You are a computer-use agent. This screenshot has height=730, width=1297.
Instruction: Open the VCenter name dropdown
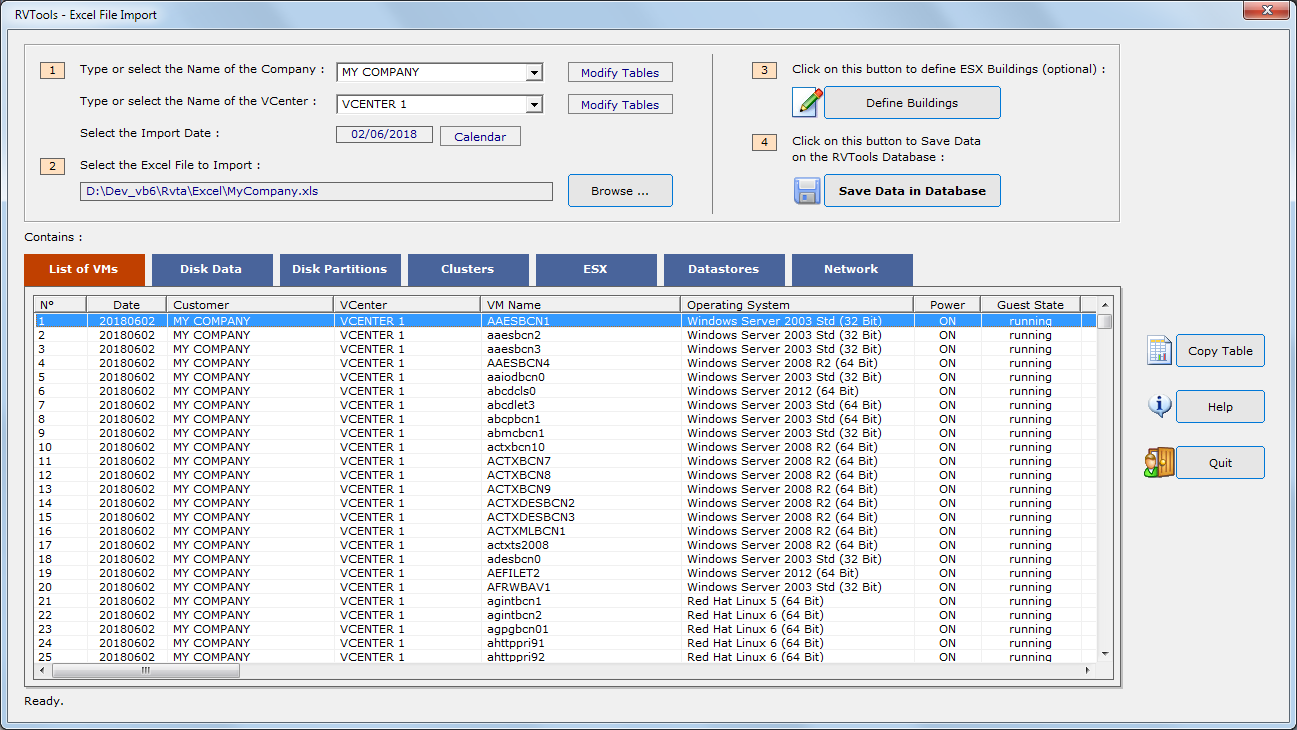(536, 103)
